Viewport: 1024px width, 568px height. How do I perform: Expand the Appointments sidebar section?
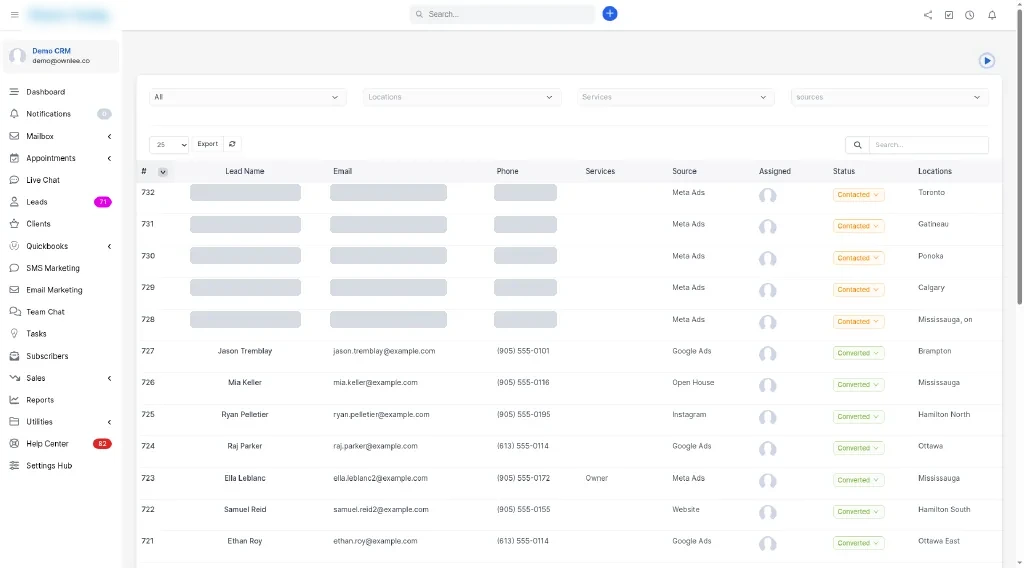tap(60, 158)
